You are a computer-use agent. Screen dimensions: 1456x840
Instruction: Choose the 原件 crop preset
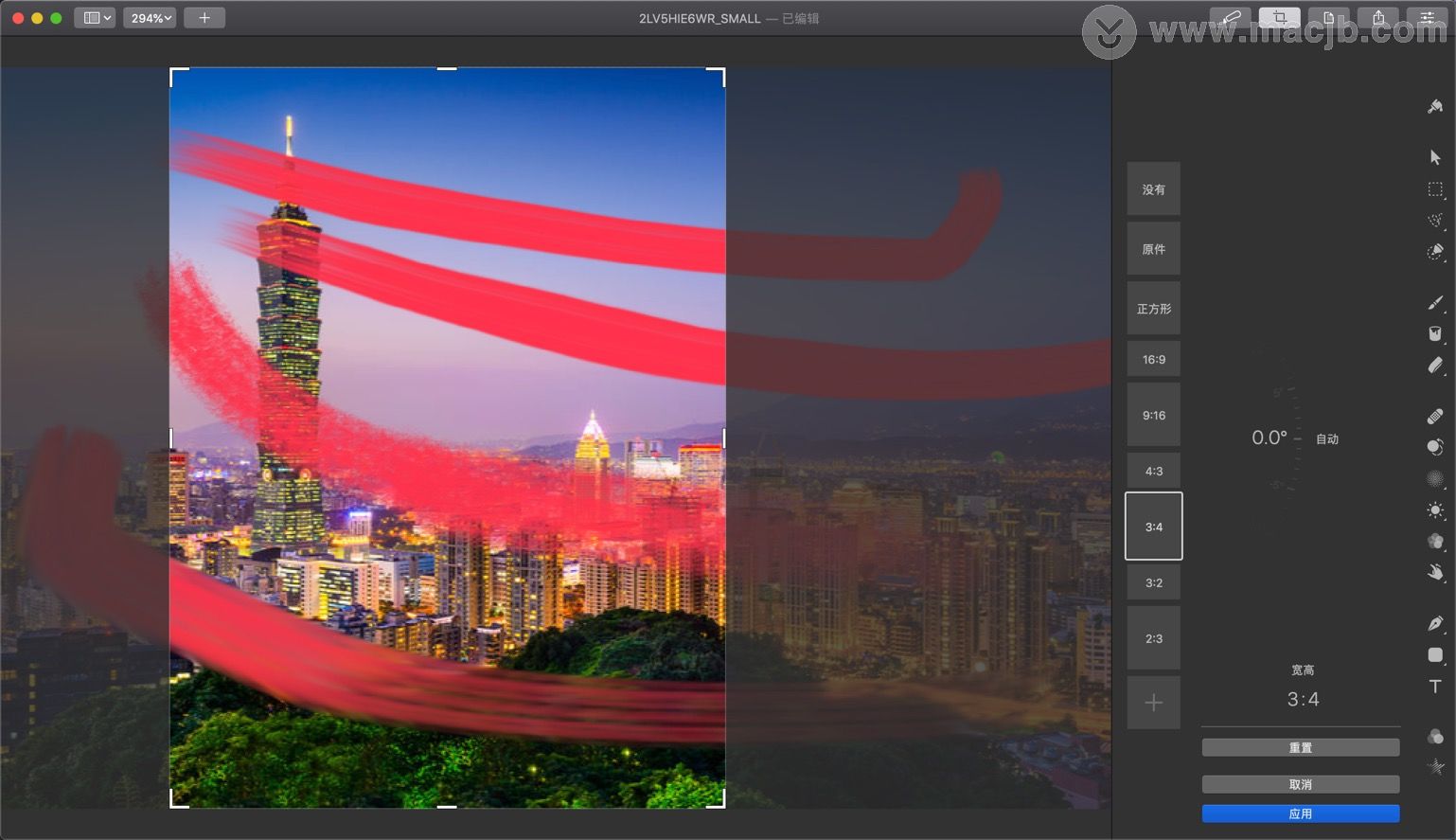pyautogui.click(x=1153, y=249)
